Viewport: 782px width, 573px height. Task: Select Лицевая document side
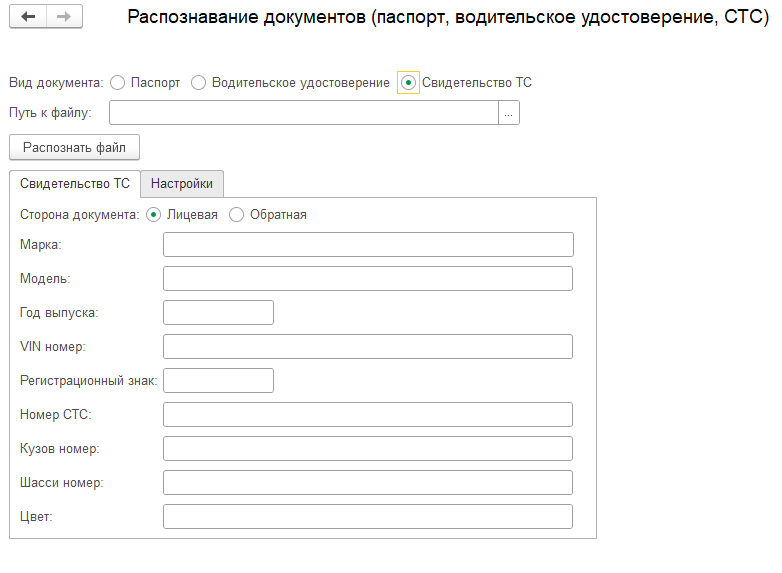[x=153, y=214]
